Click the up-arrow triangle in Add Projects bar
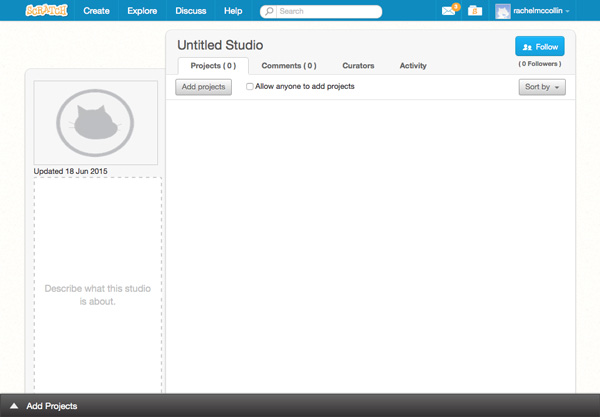Viewport: 600px width, 417px height. coord(14,406)
